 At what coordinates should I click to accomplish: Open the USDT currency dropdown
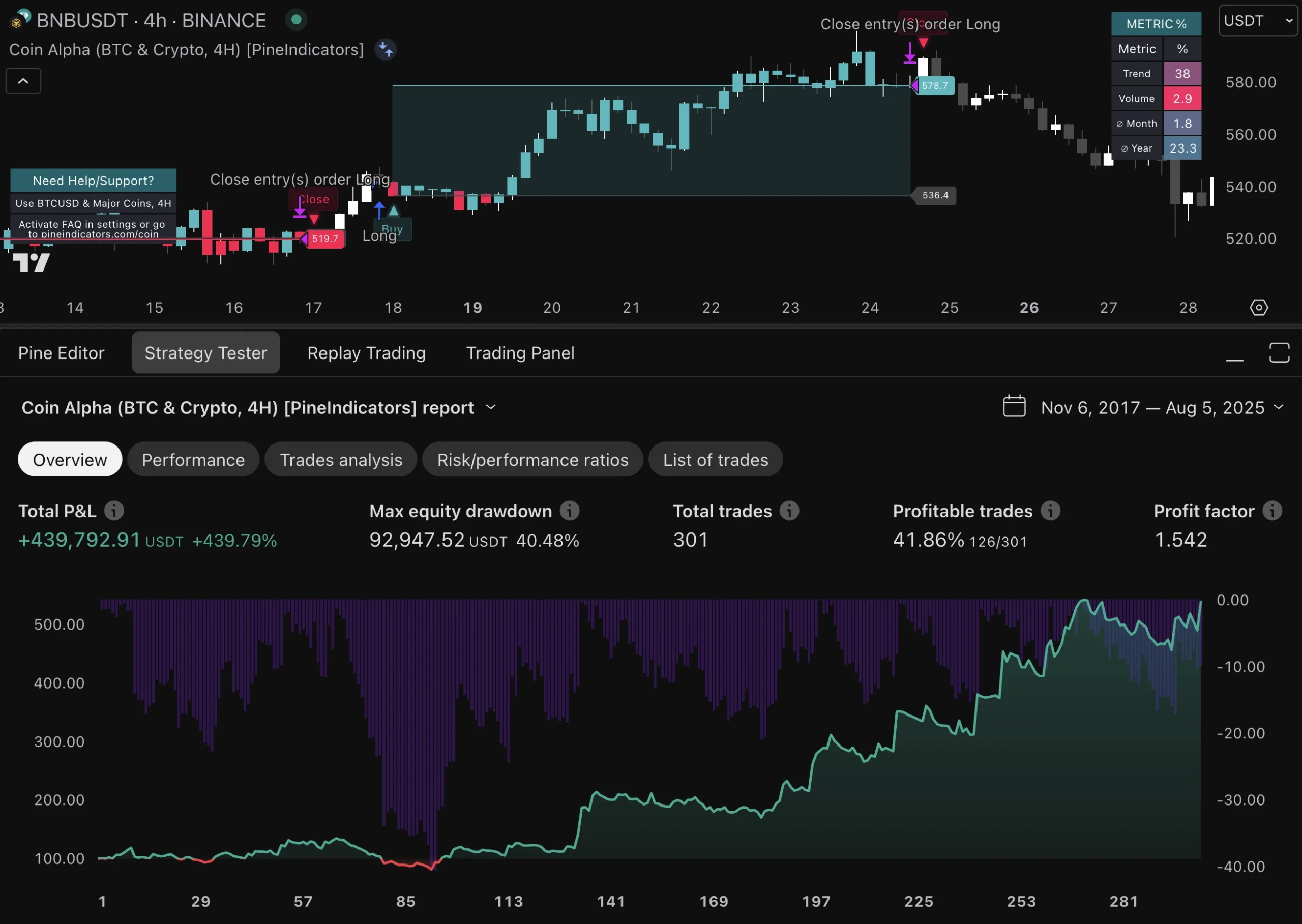1258,21
